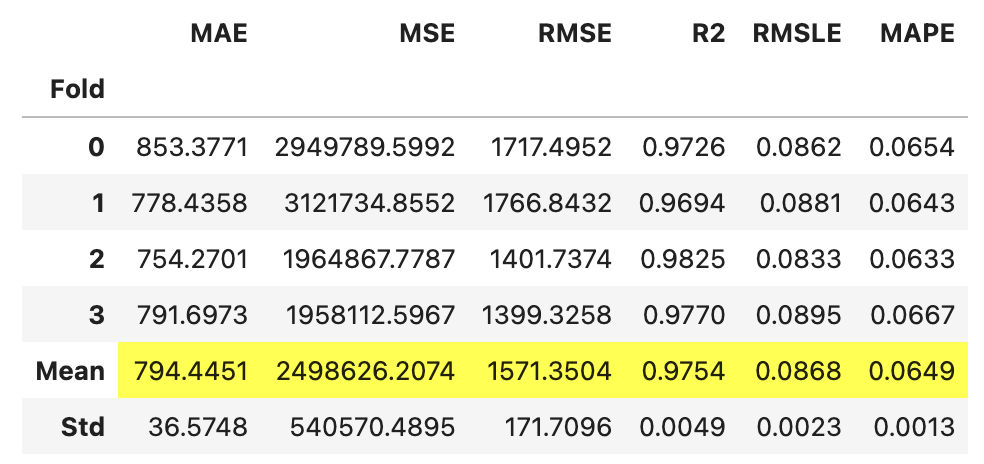Click highlighted Mean MAE value 794.4451
This screenshot has width=984, height=464.
pyautogui.click(x=191, y=370)
